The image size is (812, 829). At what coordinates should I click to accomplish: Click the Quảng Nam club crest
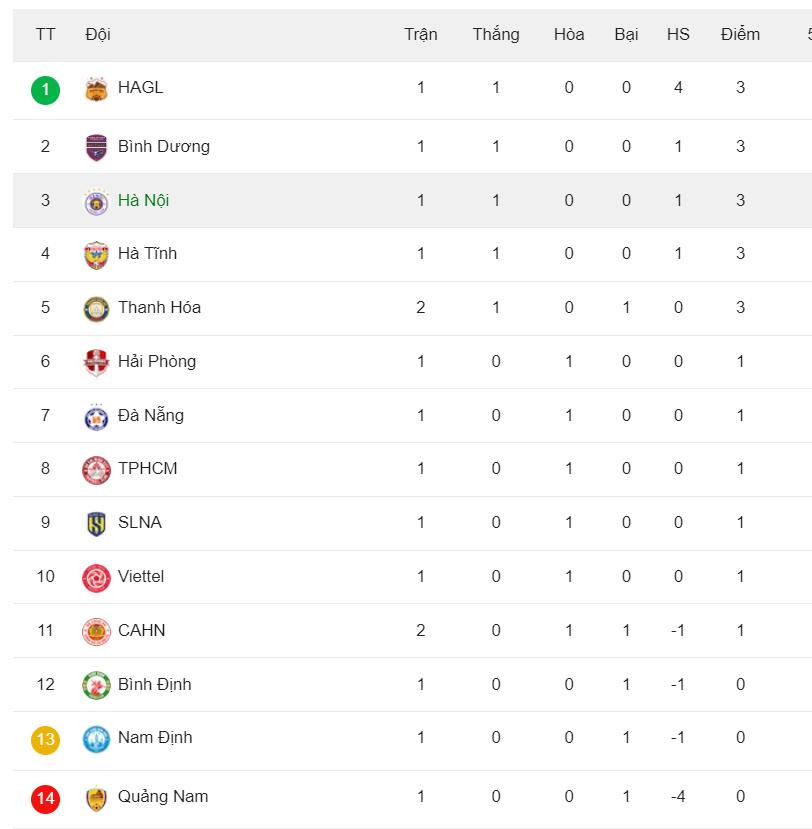(x=96, y=797)
